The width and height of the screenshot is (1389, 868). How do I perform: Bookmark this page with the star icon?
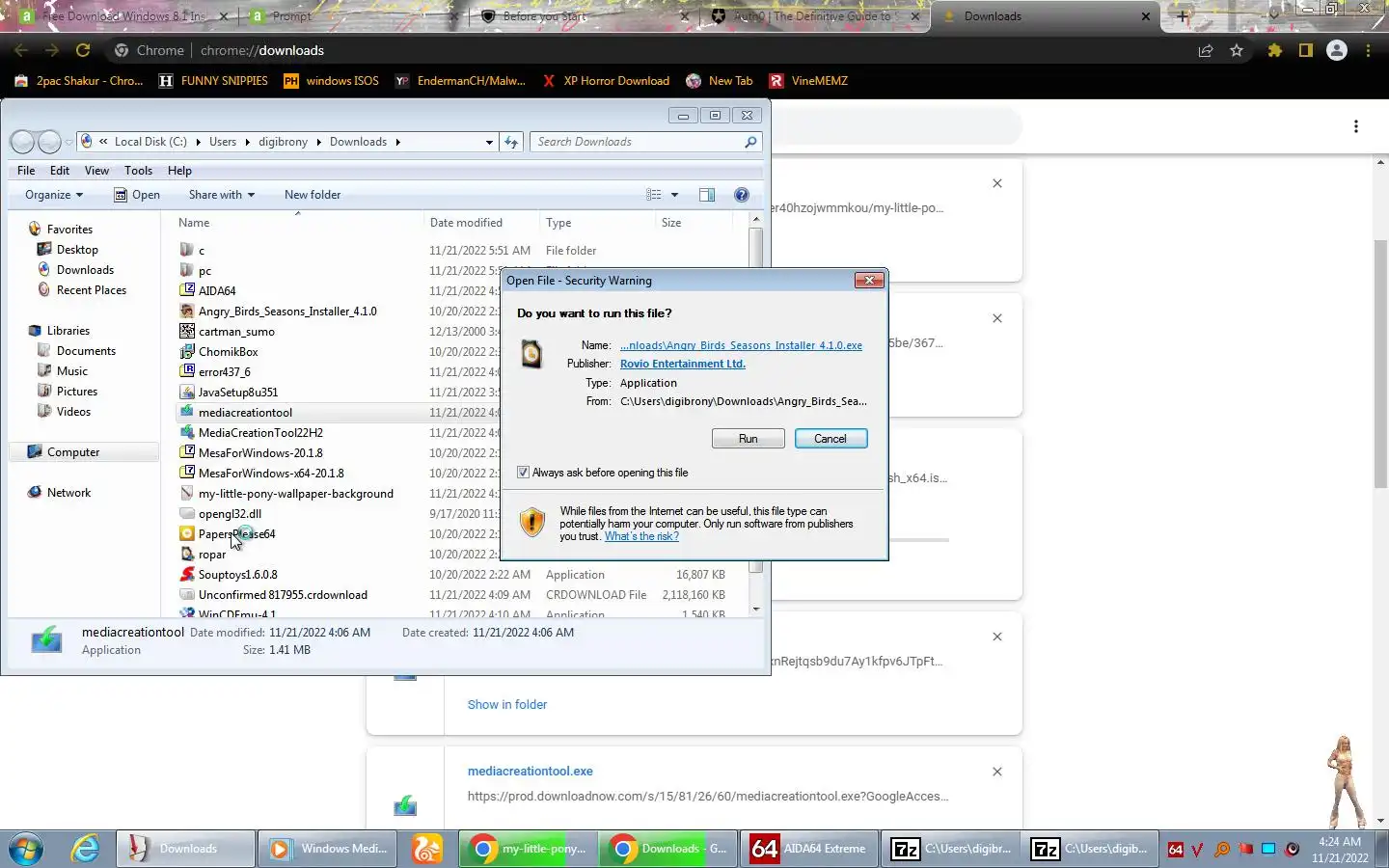[x=1237, y=50]
